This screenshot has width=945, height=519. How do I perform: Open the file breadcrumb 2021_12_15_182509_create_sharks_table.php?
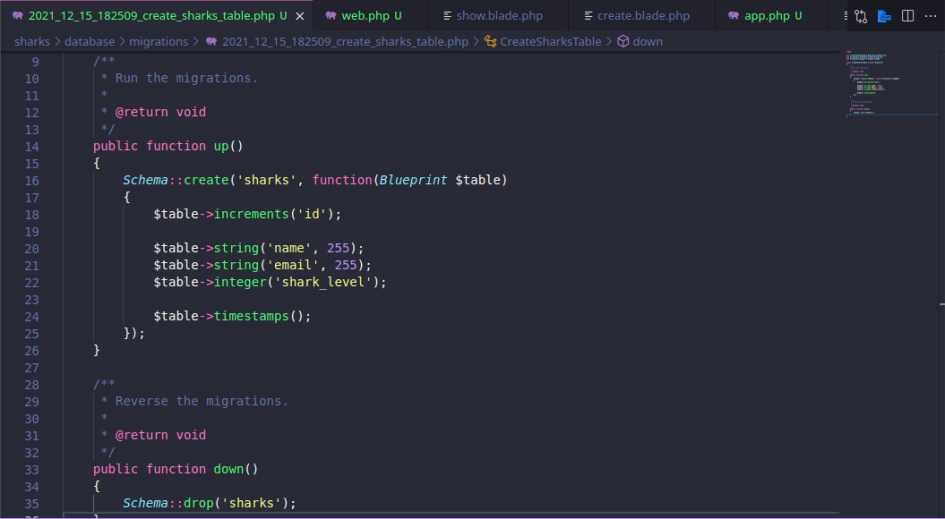pyautogui.click(x=345, y=42)
